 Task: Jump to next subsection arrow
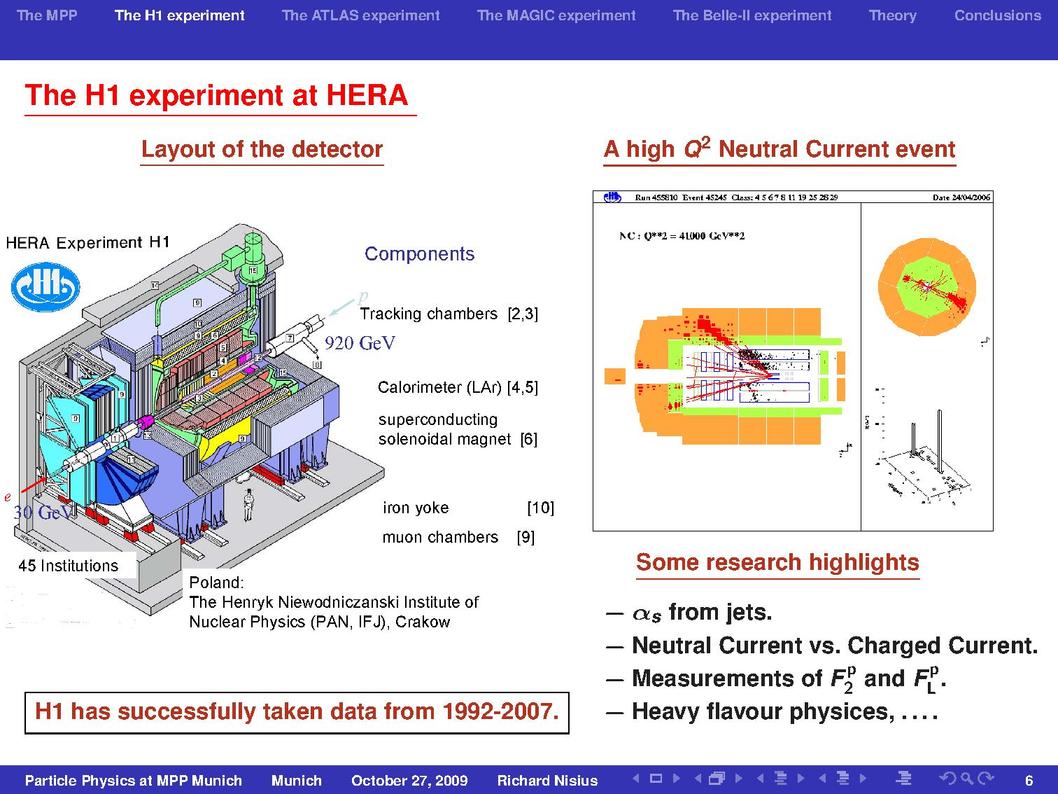801,778
